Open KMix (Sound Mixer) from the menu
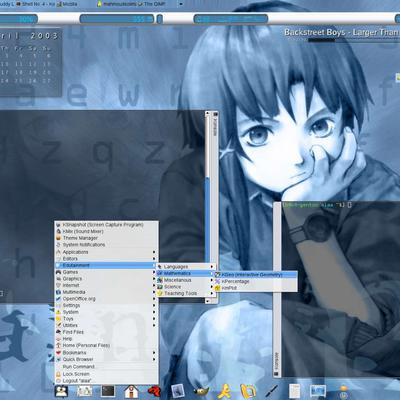This screenshot has height=400, width=400. [106, 231]
